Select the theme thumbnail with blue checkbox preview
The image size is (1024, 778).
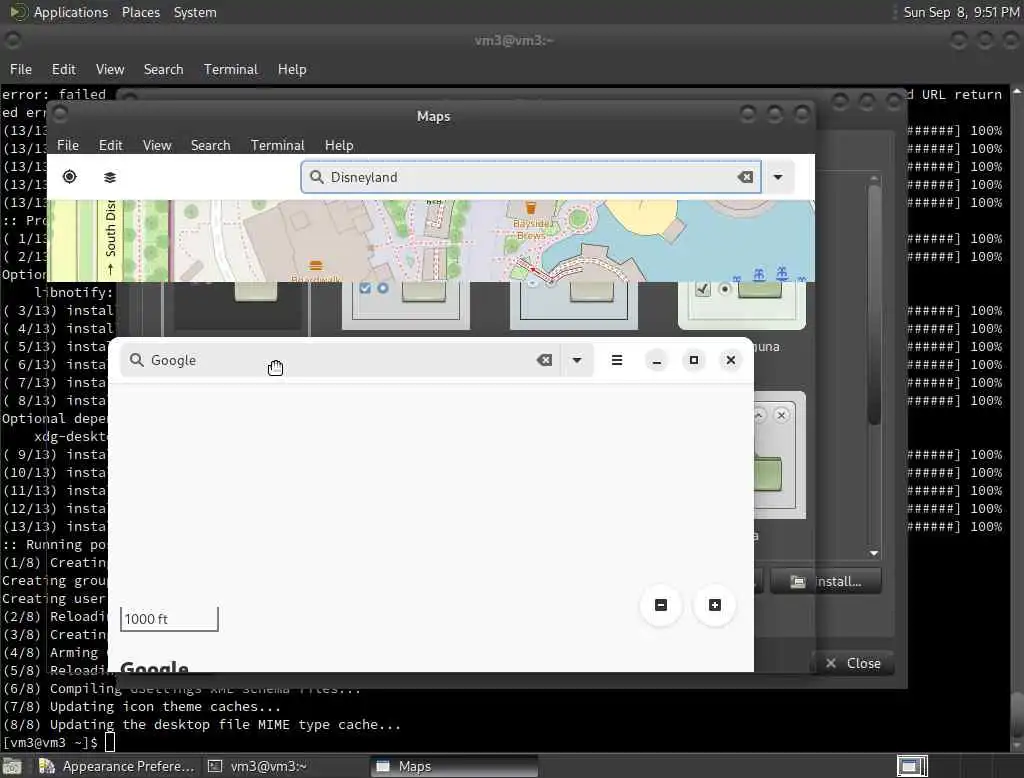click(406, 305)
